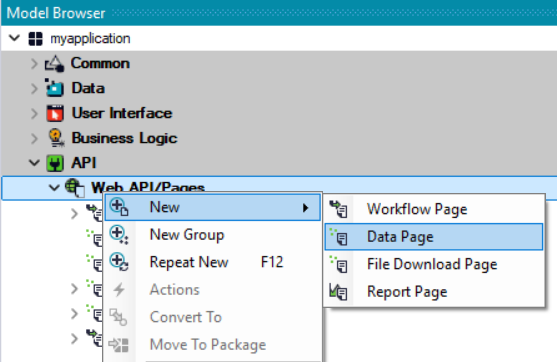Expand the User Interface node
The height and width of the screenshot is (362, 557).
[34, 113]
